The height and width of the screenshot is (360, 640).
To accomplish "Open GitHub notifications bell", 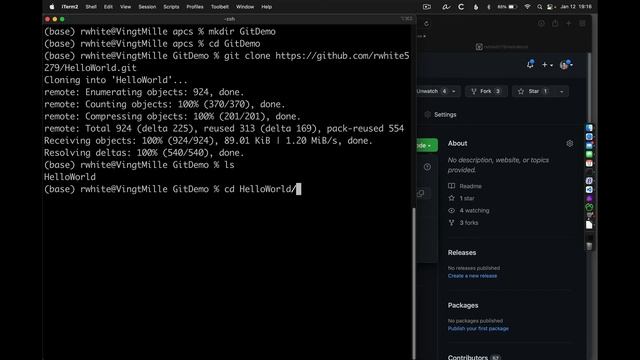I will pyautogui.click(x=530, y=64).
